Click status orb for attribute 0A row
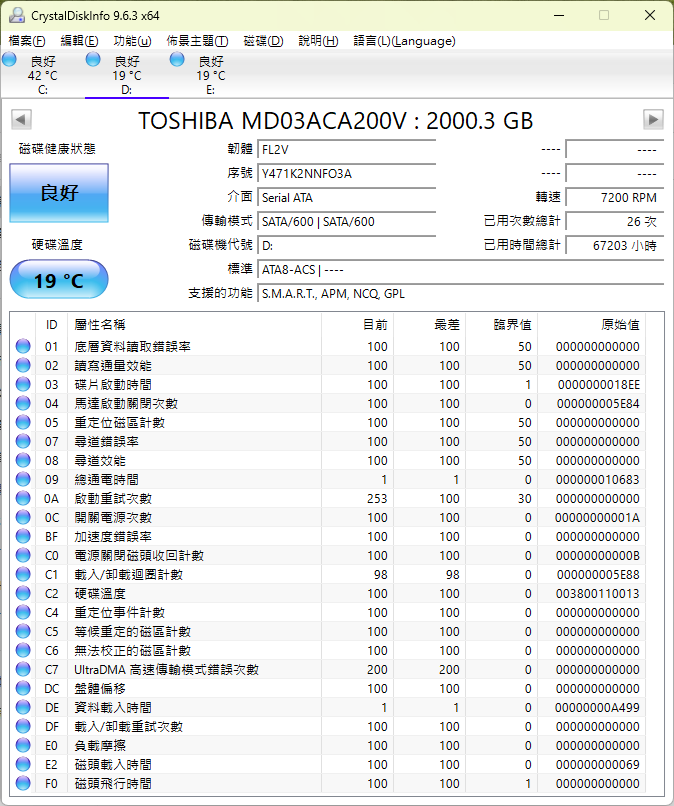The width and height of the screenshot is (674, 806). coord(23,498)
